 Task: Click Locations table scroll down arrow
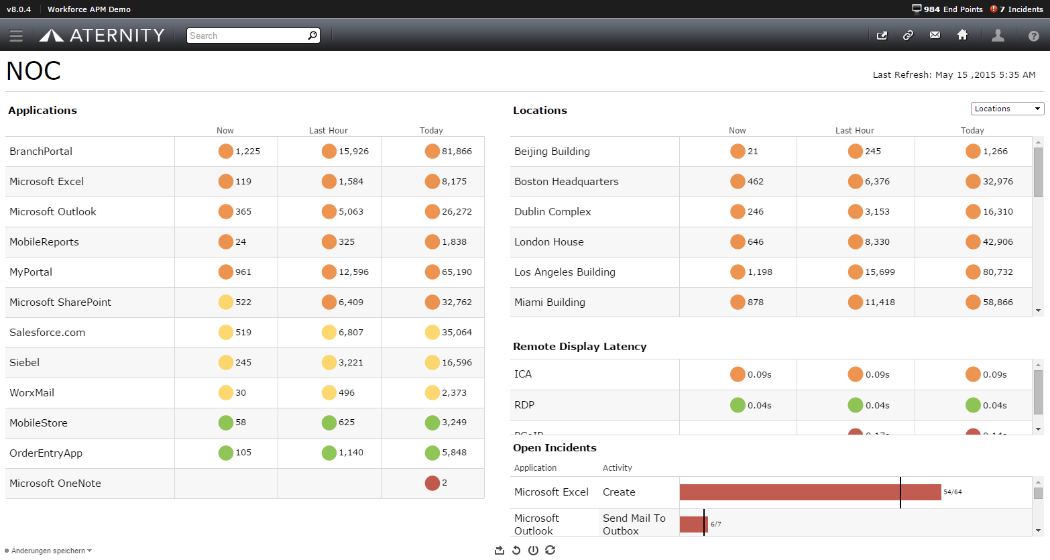(x=1038, y=310)
